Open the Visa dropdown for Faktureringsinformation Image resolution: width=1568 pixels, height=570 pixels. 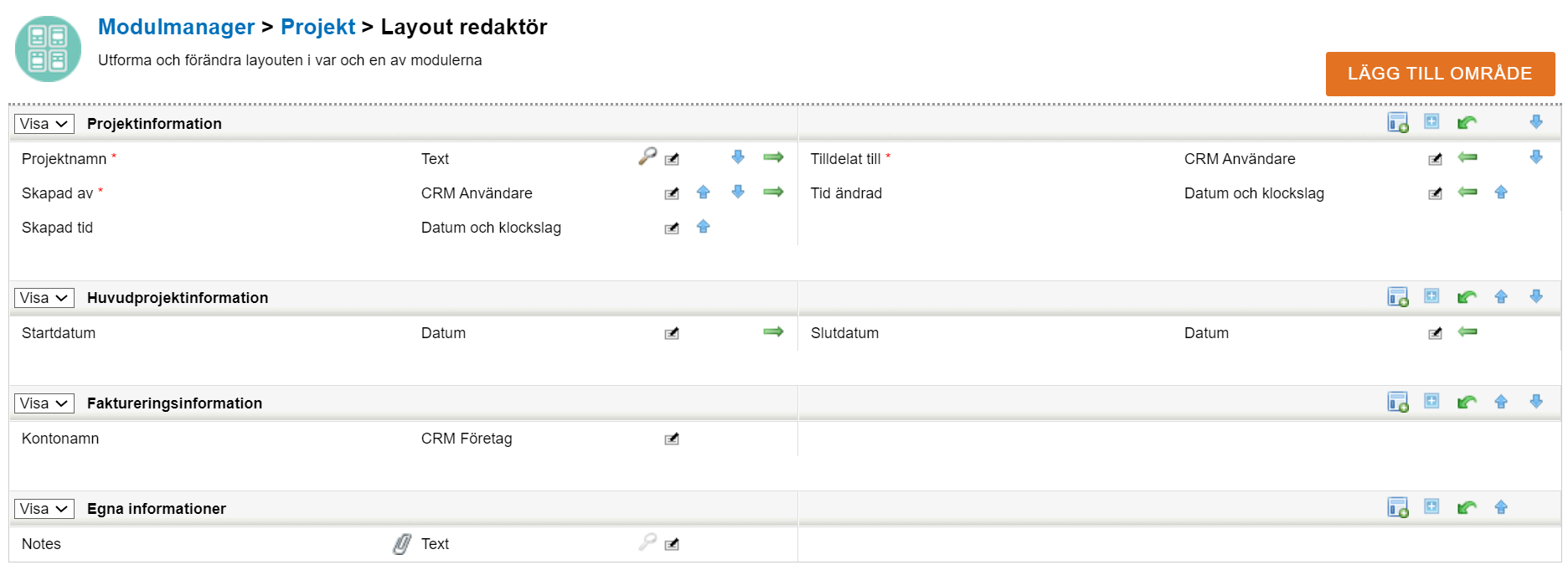[44, 403]
